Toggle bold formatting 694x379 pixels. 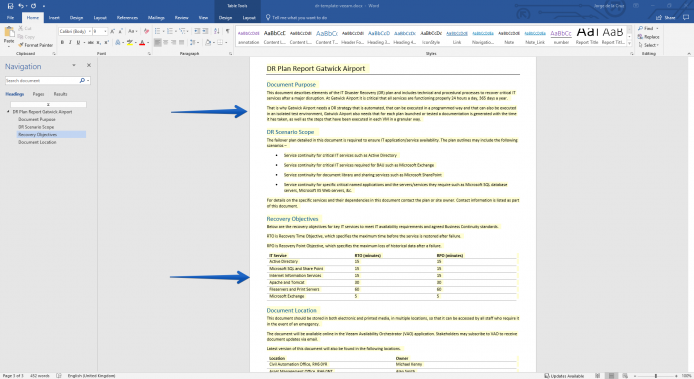(62, 43)
